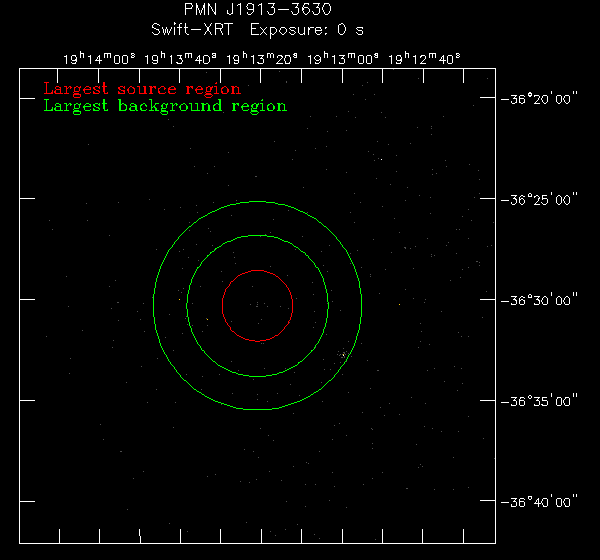Click the 'PMN J1913-3630' title text
The height and width of the screenshot is (560, 600).
(x=258, y=9)
